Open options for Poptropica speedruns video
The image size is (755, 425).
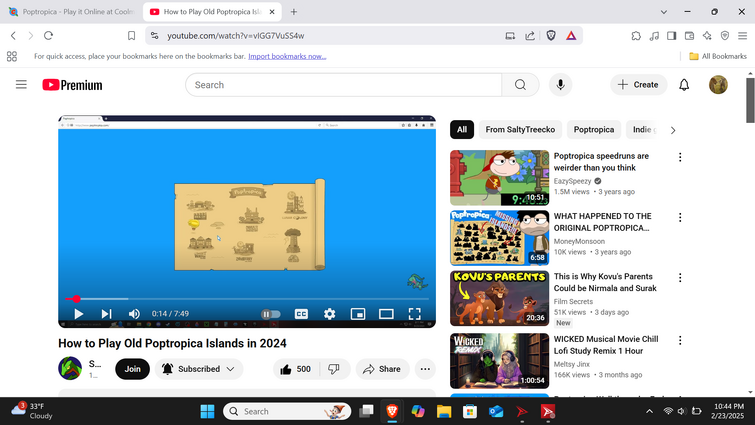(x=680, y=157)
